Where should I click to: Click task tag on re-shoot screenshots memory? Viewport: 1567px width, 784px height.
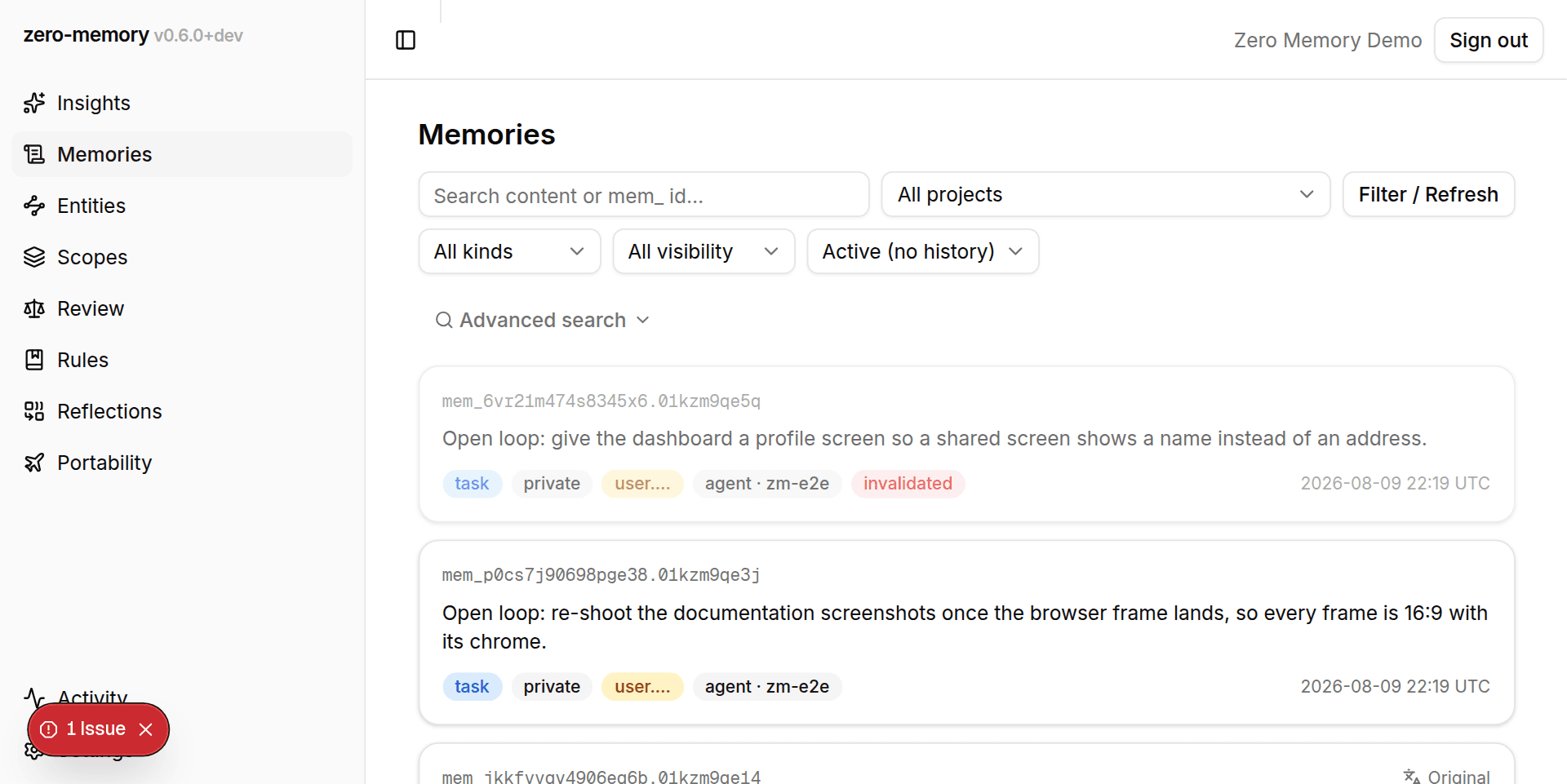point(472,687)
